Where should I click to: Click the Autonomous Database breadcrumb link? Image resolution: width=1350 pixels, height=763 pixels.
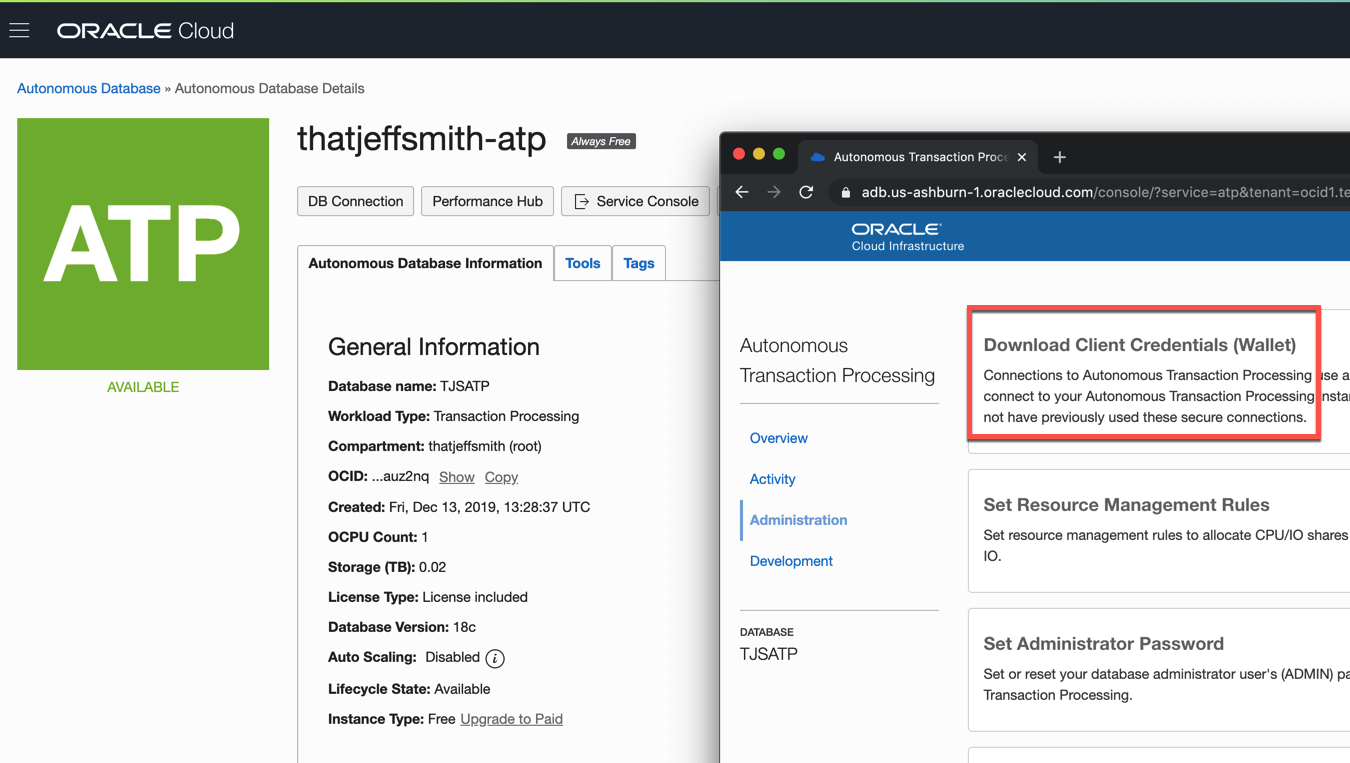click(89, 88)
